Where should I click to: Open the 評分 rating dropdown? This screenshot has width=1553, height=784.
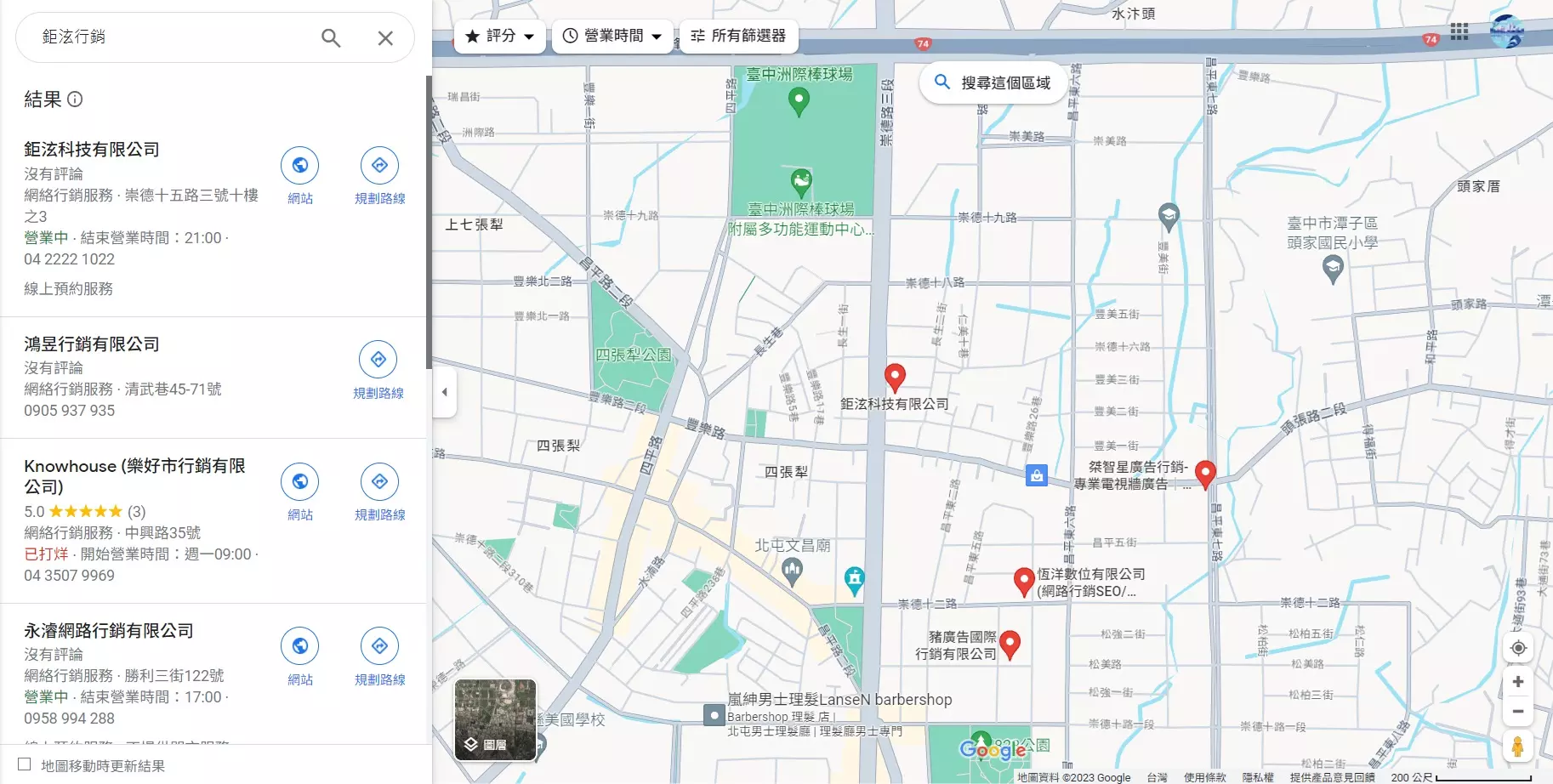tap(500, 36)
